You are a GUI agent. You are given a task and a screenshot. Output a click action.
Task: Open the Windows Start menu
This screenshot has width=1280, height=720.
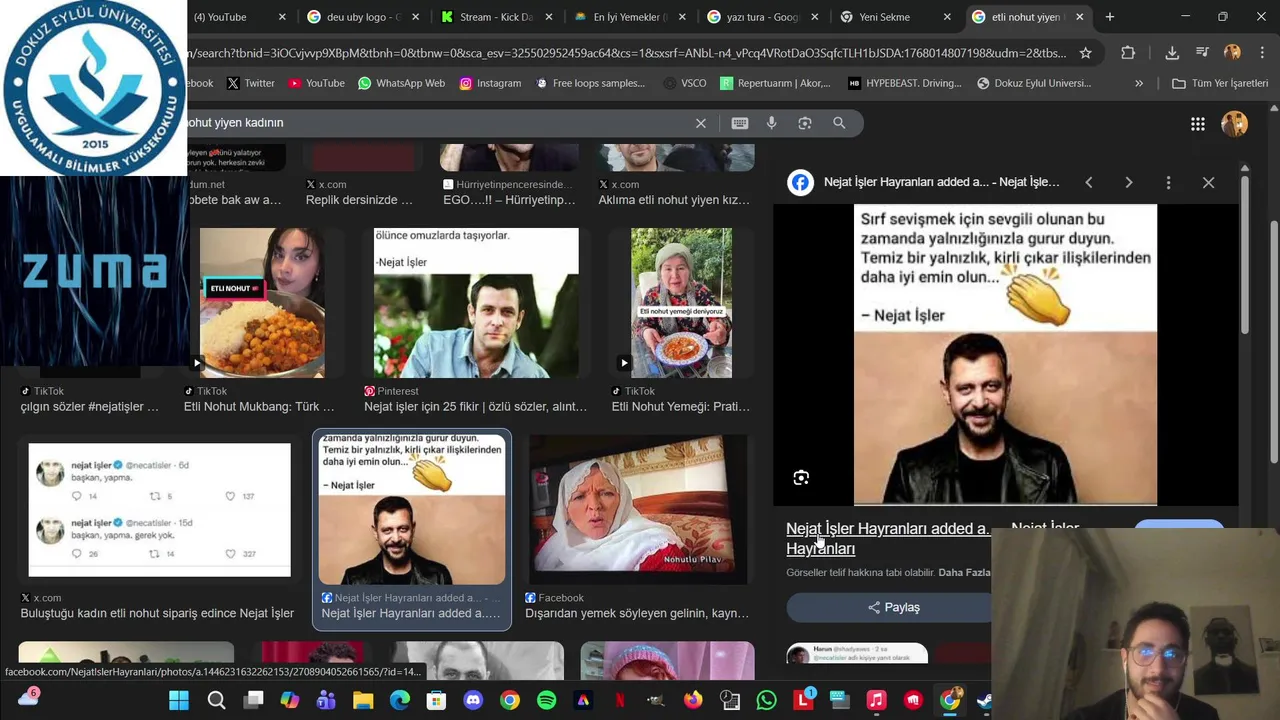coord(179,700)
